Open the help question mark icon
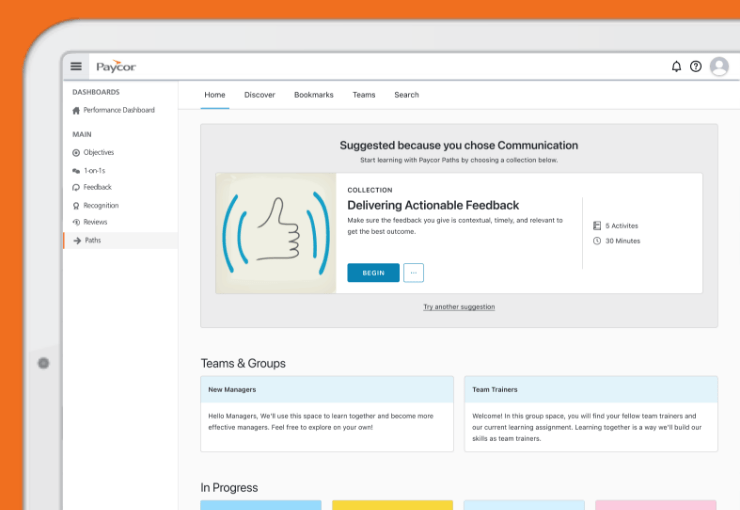This screenshot has width=740, height=510. [x=696, y=67]
